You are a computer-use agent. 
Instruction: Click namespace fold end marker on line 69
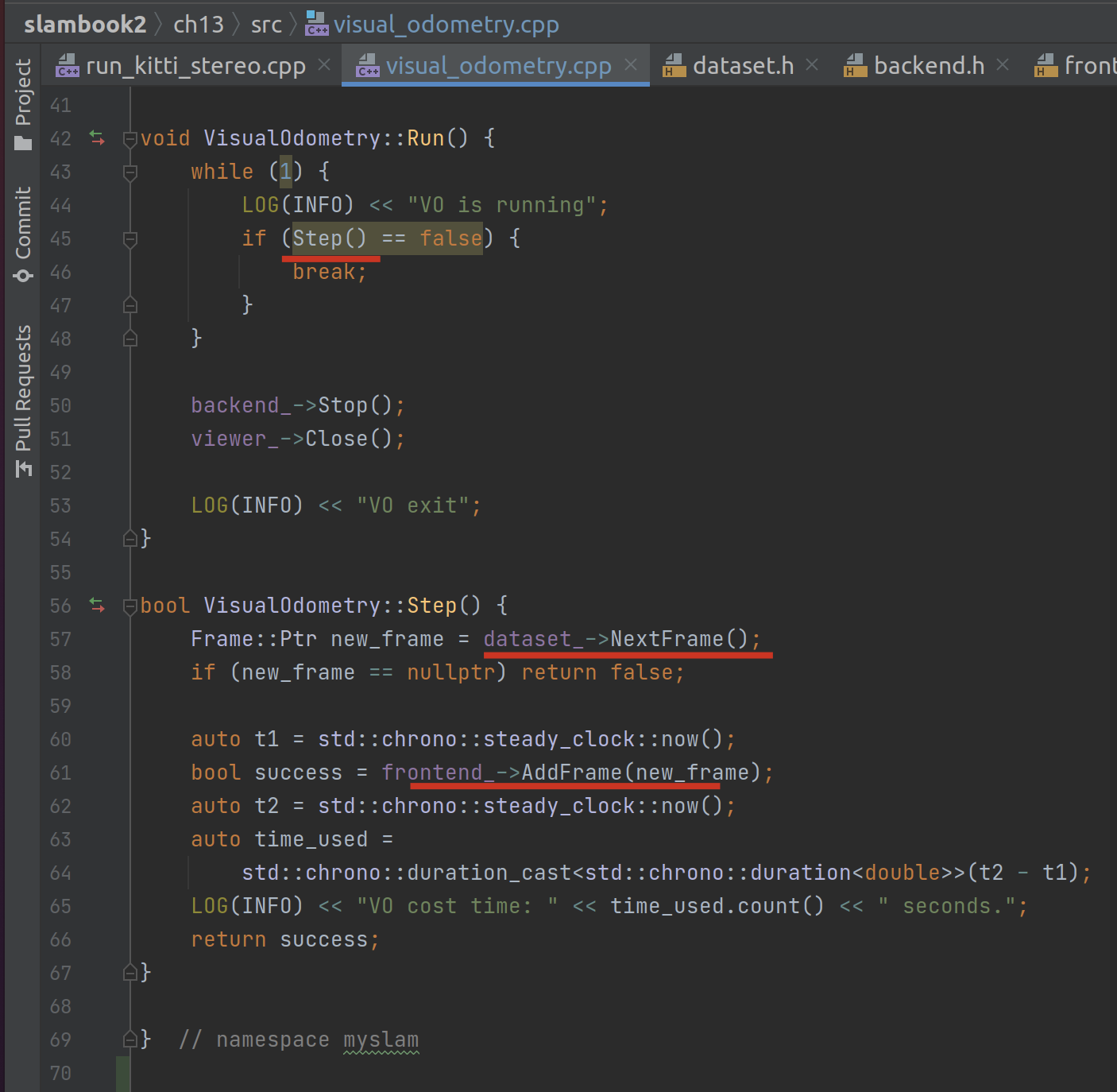130,1040
